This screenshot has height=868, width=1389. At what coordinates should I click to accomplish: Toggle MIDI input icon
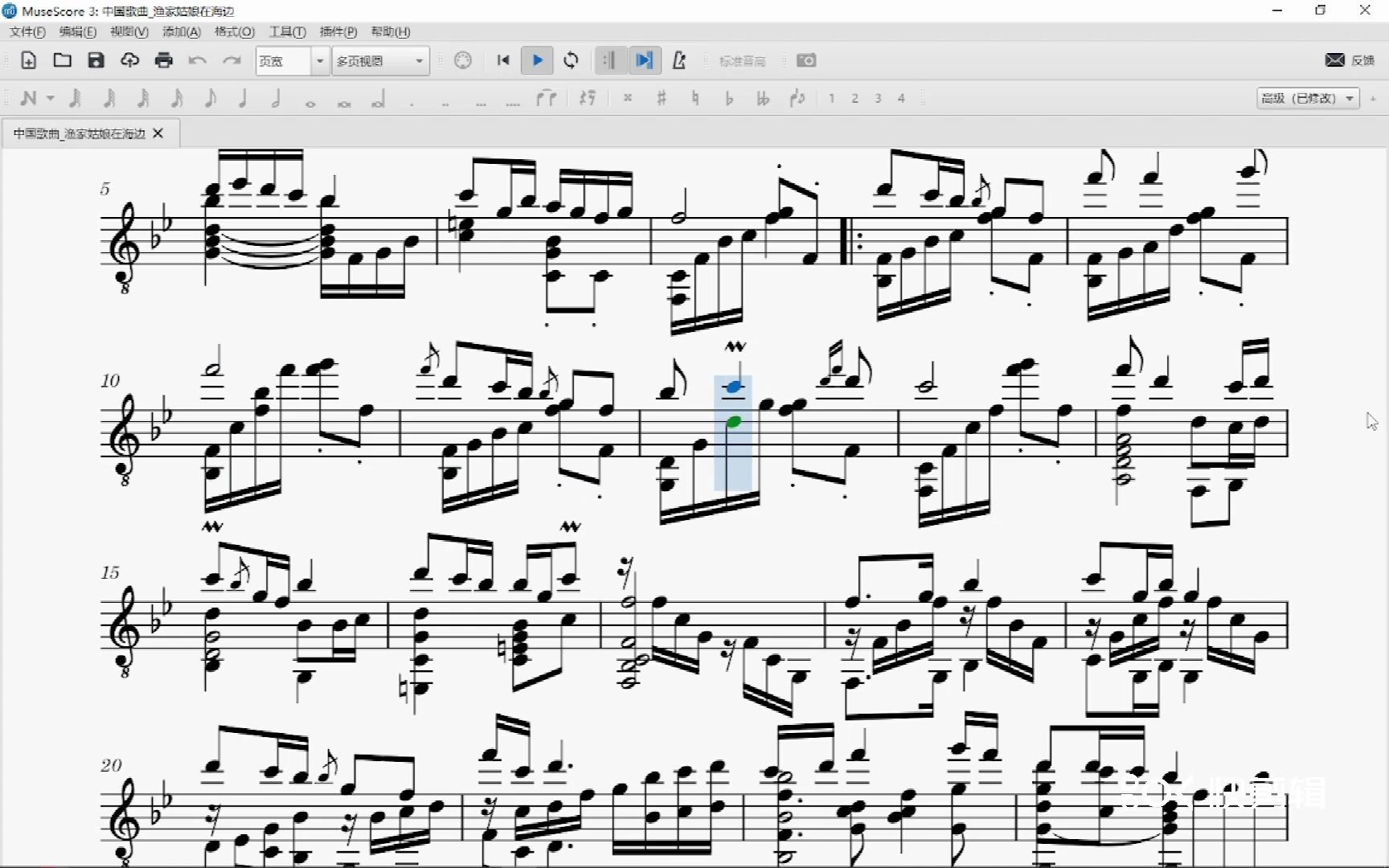tap(463, 60)
